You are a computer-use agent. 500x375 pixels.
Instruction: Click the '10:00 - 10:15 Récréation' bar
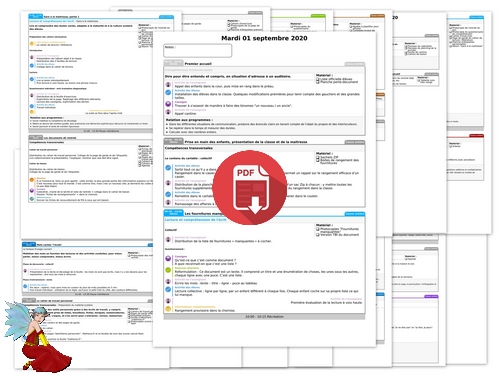click(264, 316)
